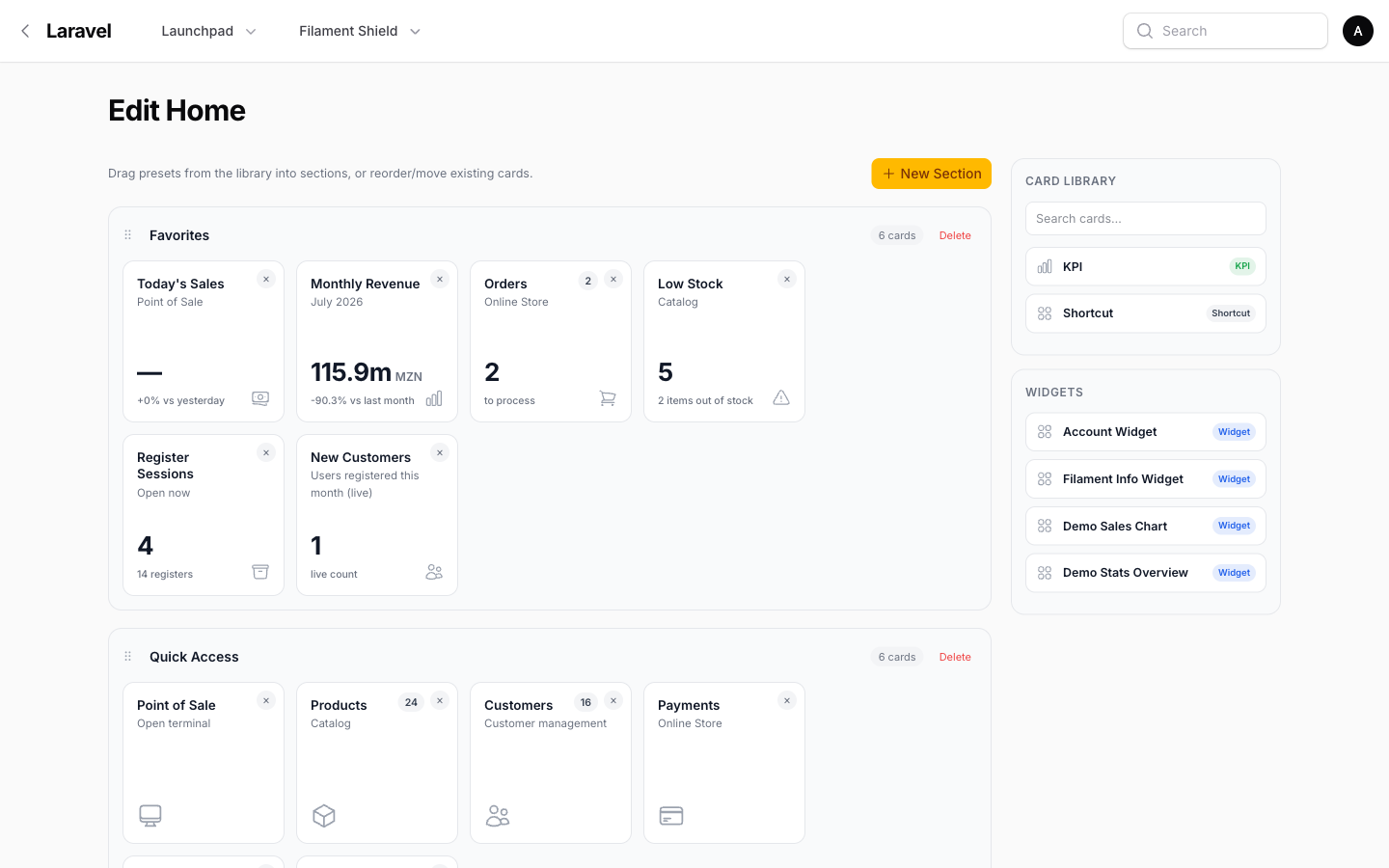The width and height of the screenshot is (1389, 868).
Task: Click the Shortcut grid icon
Action: coord(1045,313)
